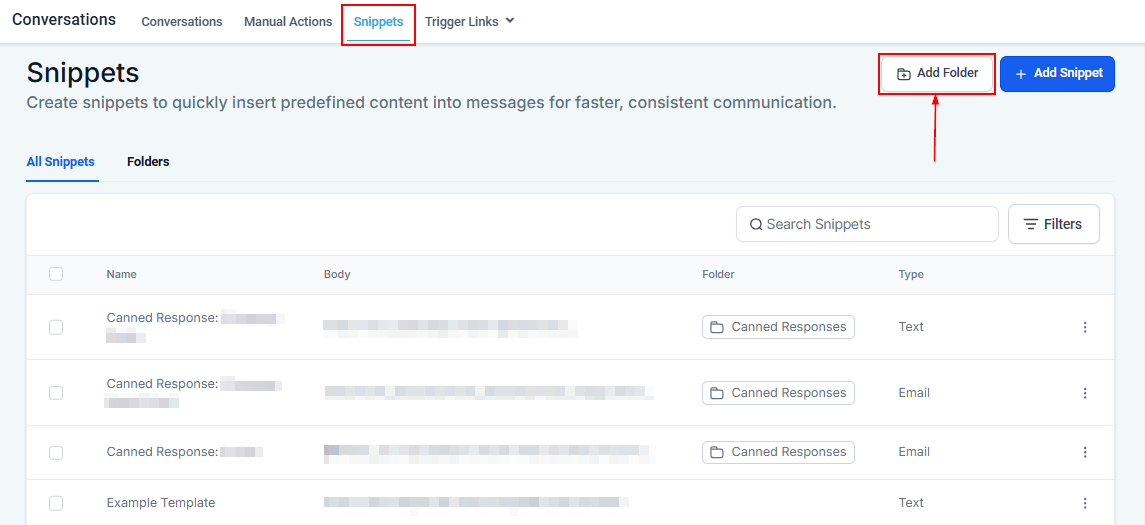Open the Example Template snippet name

point(161,503)
